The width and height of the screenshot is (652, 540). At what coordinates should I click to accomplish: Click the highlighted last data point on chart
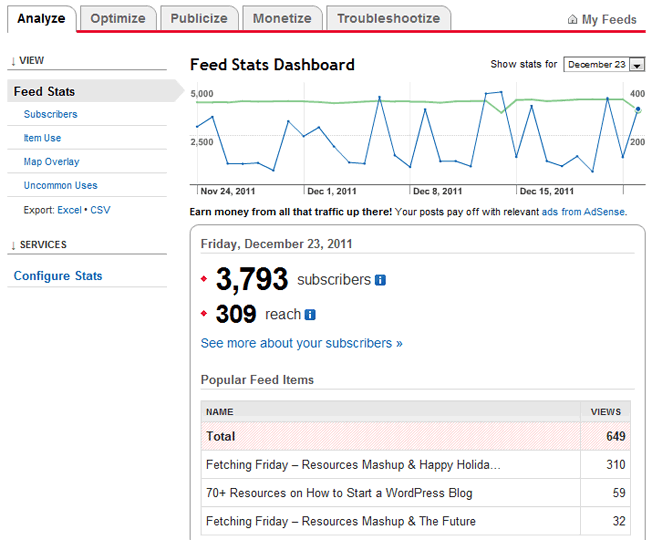tap(638, 109)
